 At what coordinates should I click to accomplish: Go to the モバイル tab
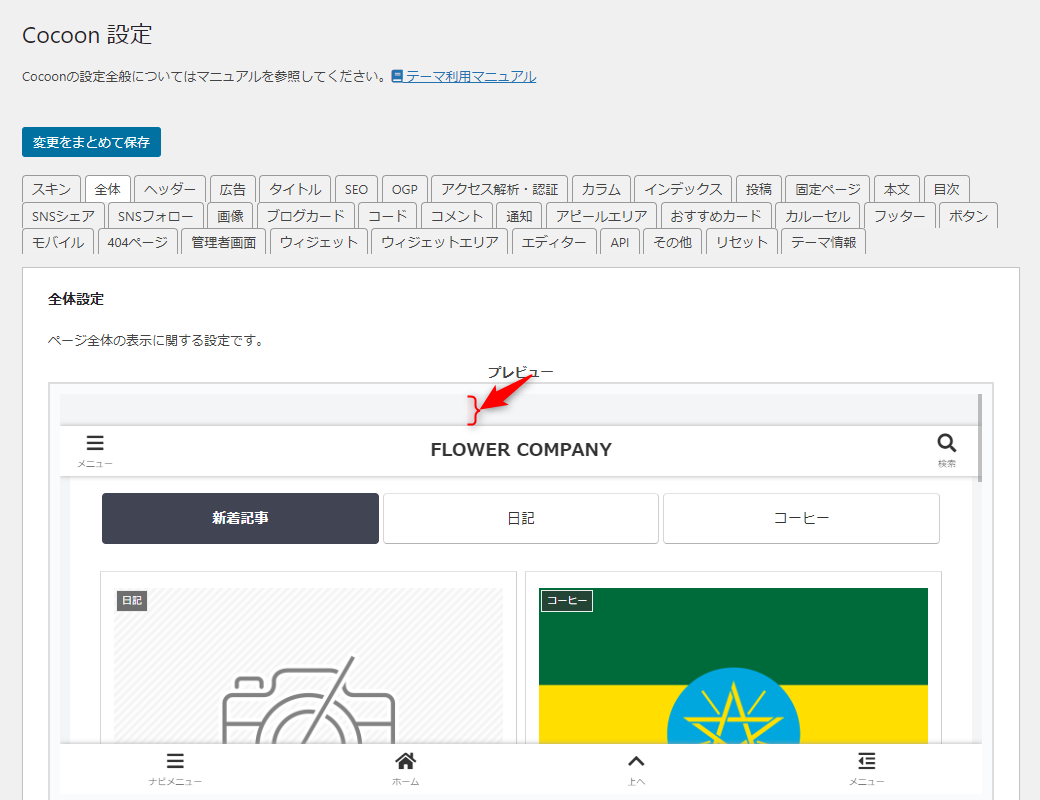point(58,242)
